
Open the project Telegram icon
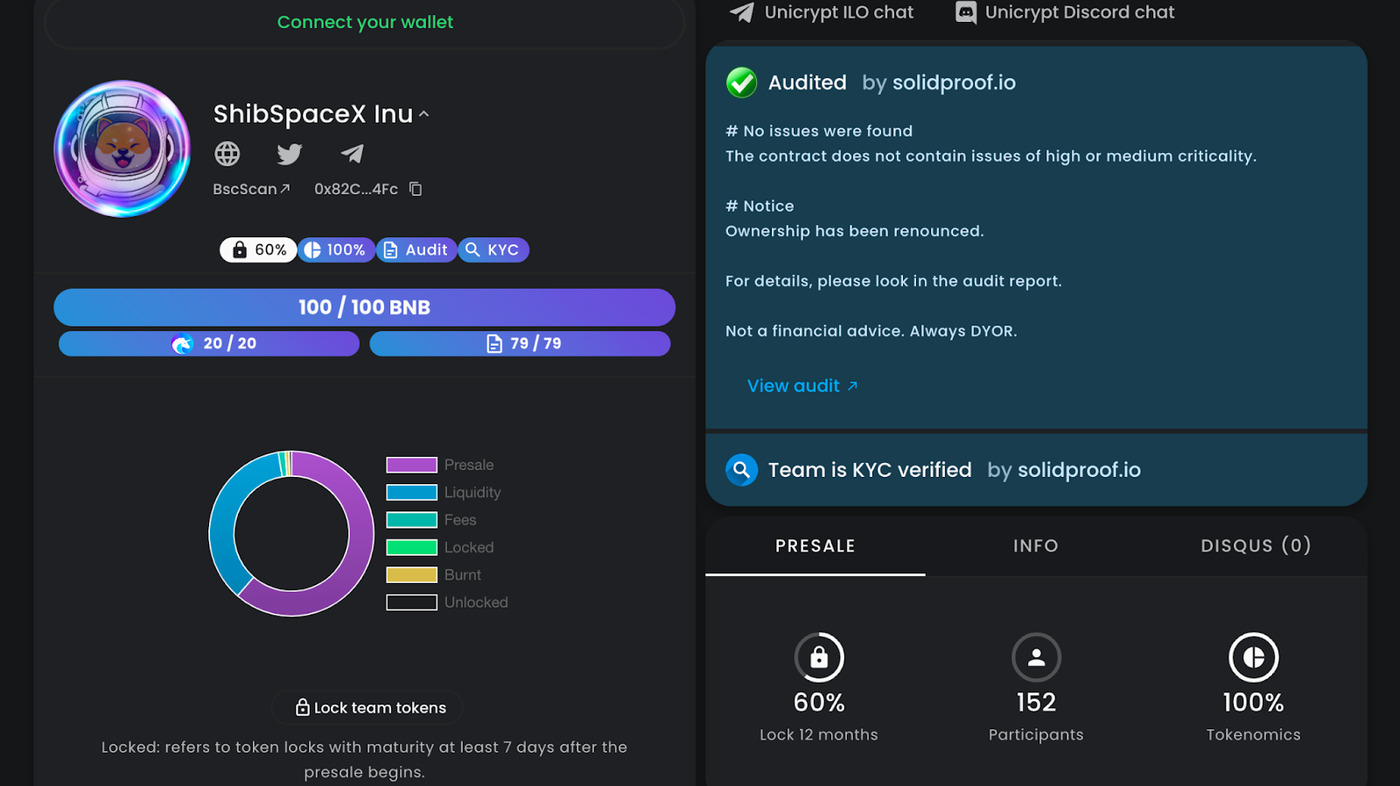[x=352, y=153]
